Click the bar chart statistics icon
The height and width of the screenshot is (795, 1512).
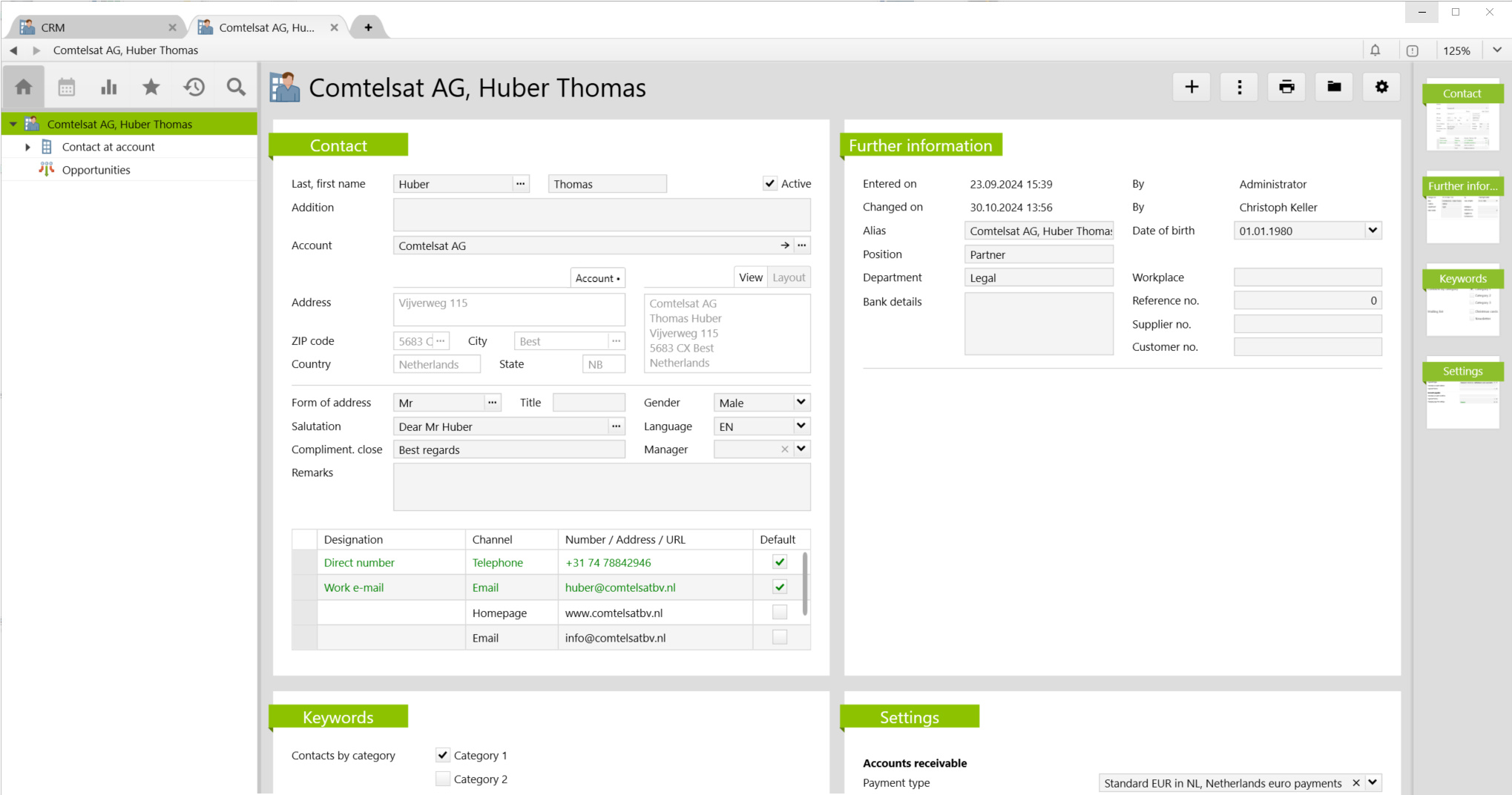109,88
